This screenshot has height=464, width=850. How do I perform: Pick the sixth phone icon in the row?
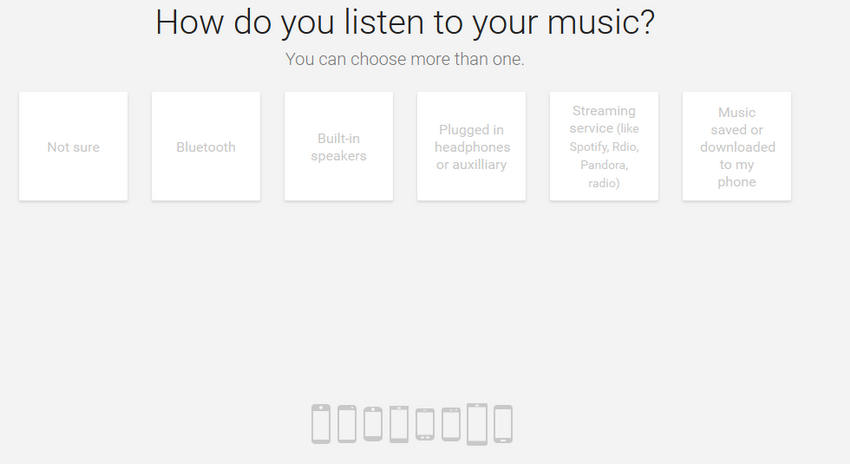click(x=451, y=424)
